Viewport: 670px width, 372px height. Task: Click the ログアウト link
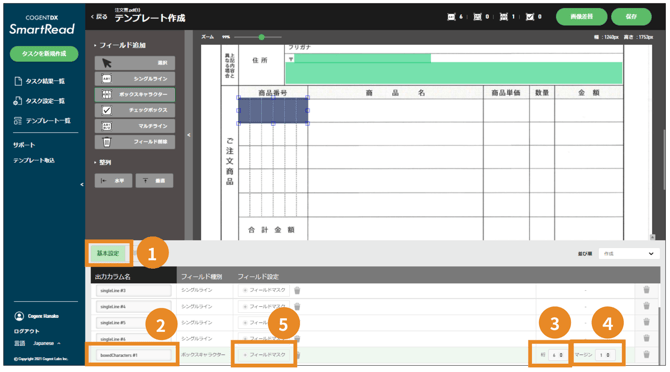coord(26,331)
